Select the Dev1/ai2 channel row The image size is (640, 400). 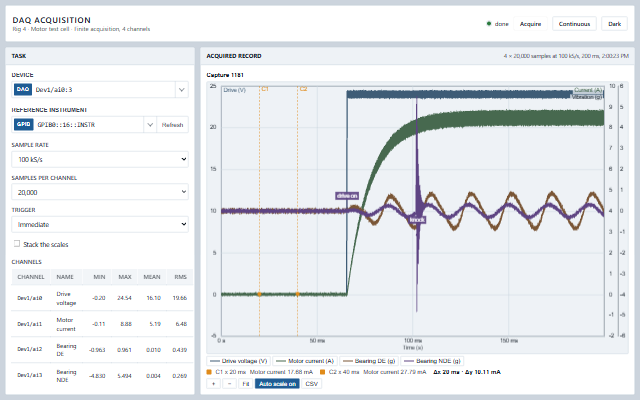(x=102, y=349)
